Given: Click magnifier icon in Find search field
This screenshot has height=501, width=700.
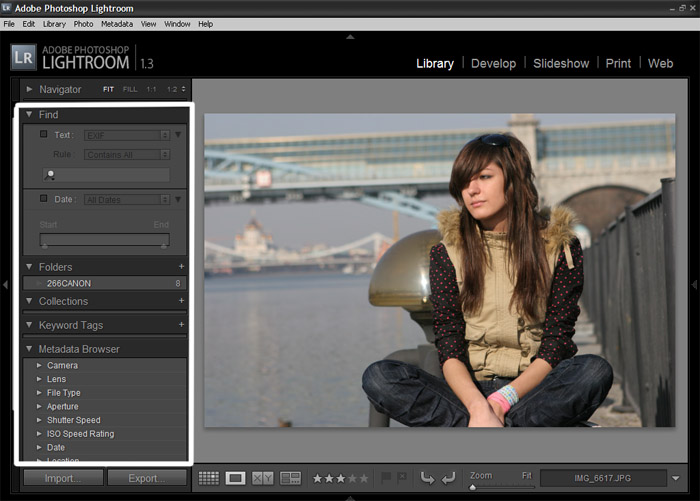Looking at the screenshot, I should tap(49, 174).
